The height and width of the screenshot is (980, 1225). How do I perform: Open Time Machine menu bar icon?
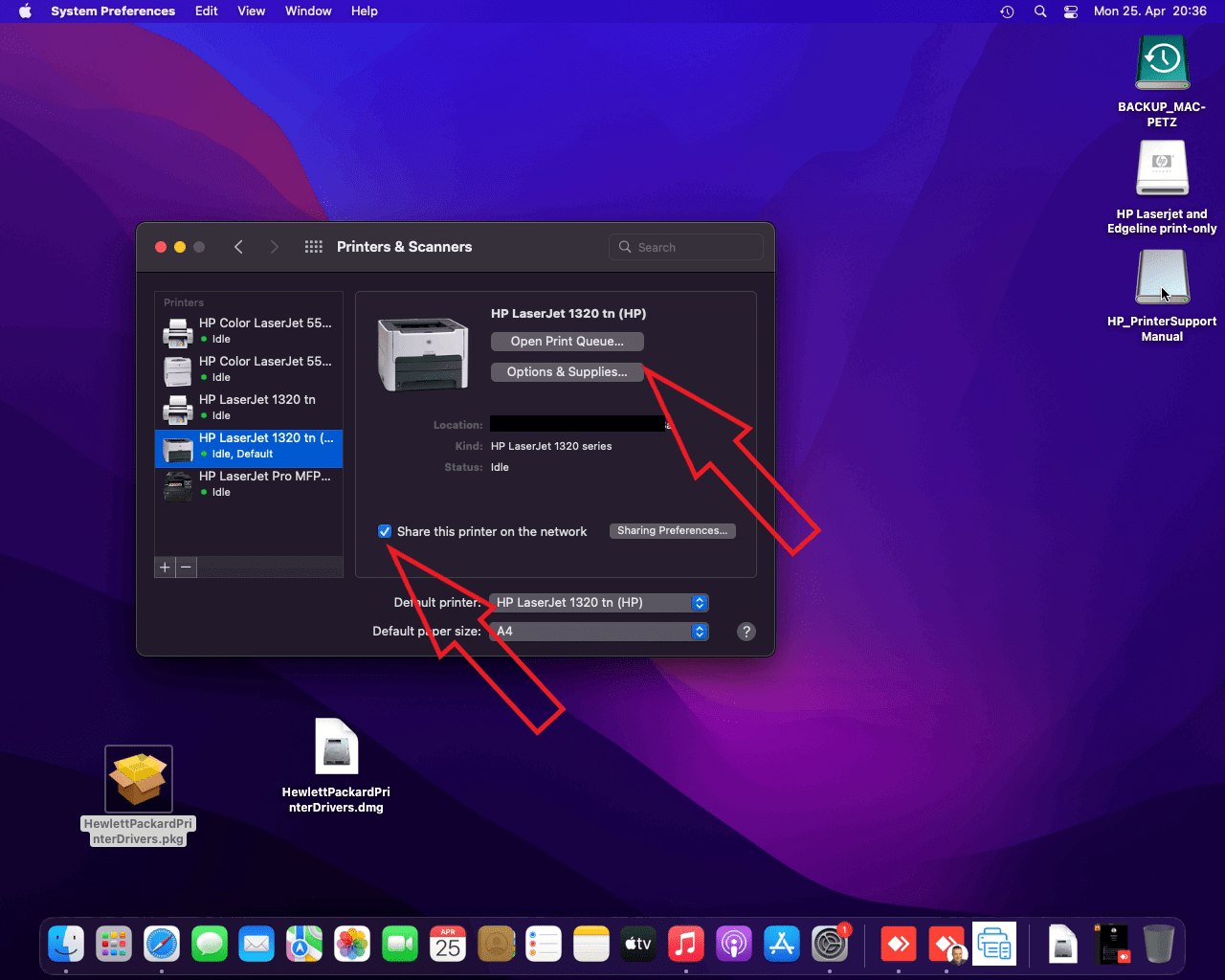coord(1007,11)
